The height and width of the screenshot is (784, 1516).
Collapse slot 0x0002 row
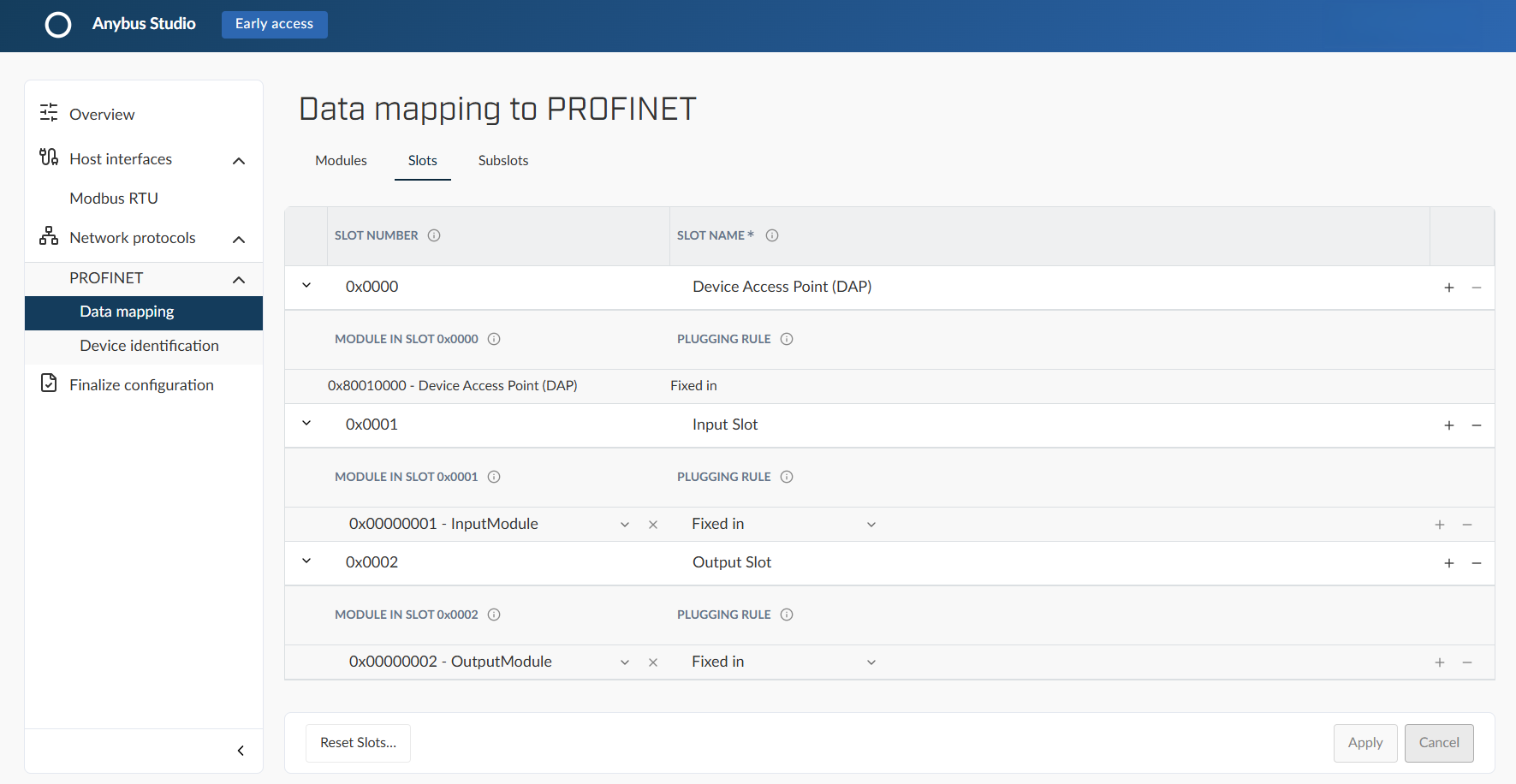[306, 561]
